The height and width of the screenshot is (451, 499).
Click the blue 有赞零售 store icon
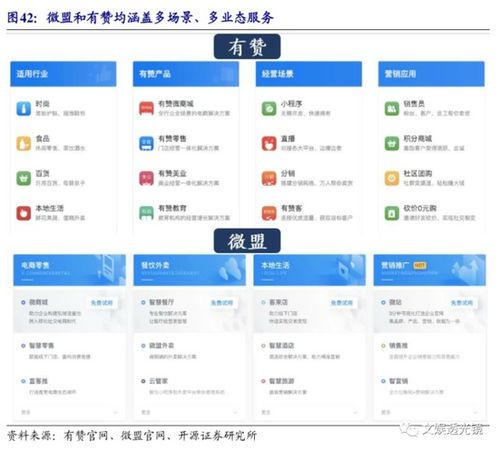point(146,144)
